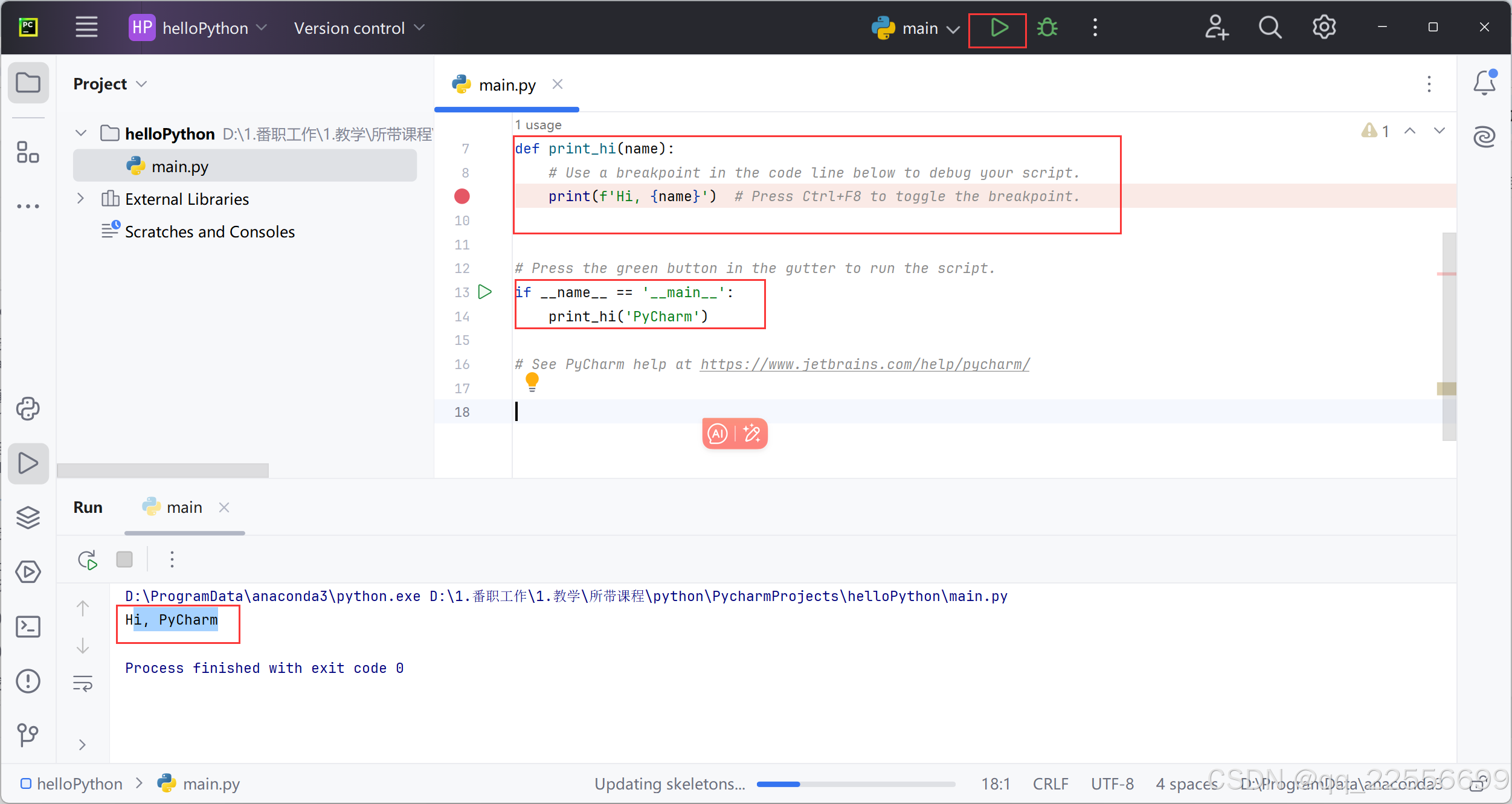Rerun main using the rerun icon

pyautogui.click(x=88, y=560)
